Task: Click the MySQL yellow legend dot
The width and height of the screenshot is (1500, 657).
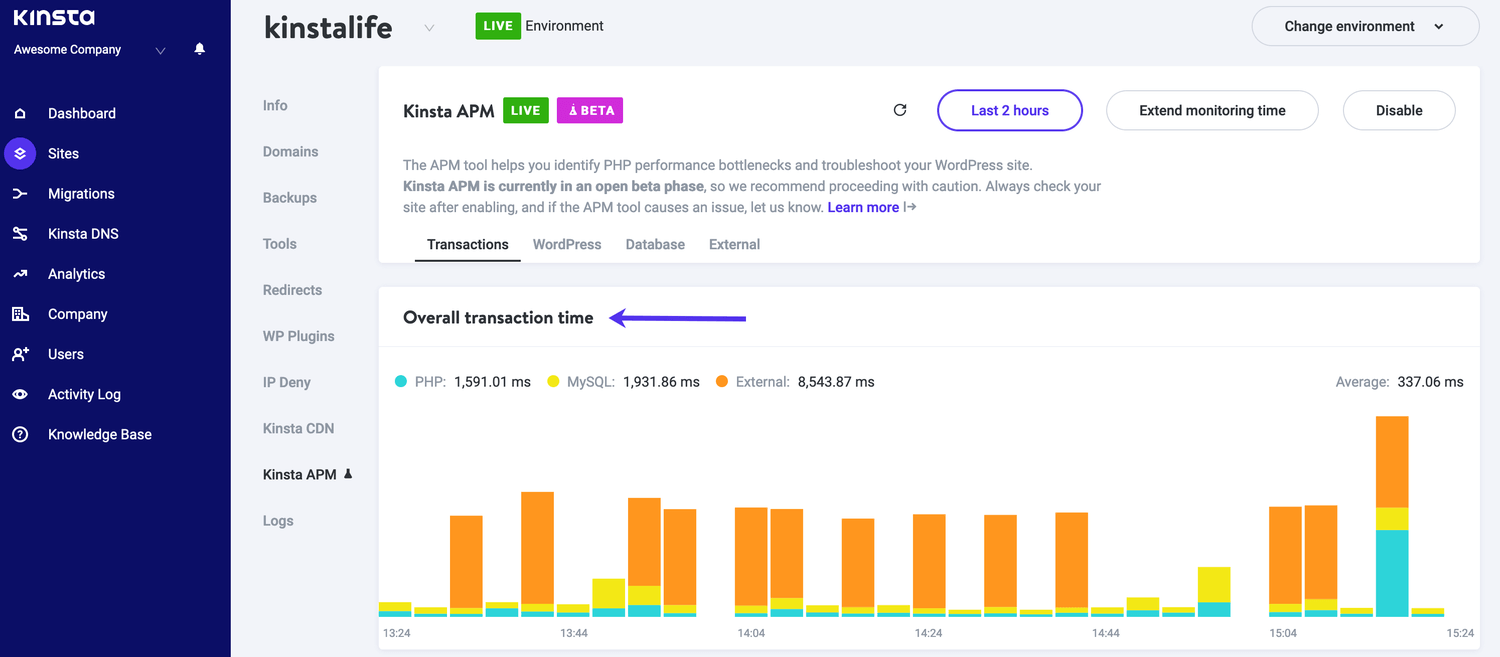Action: pyautogui.click(x=553, y=382)
